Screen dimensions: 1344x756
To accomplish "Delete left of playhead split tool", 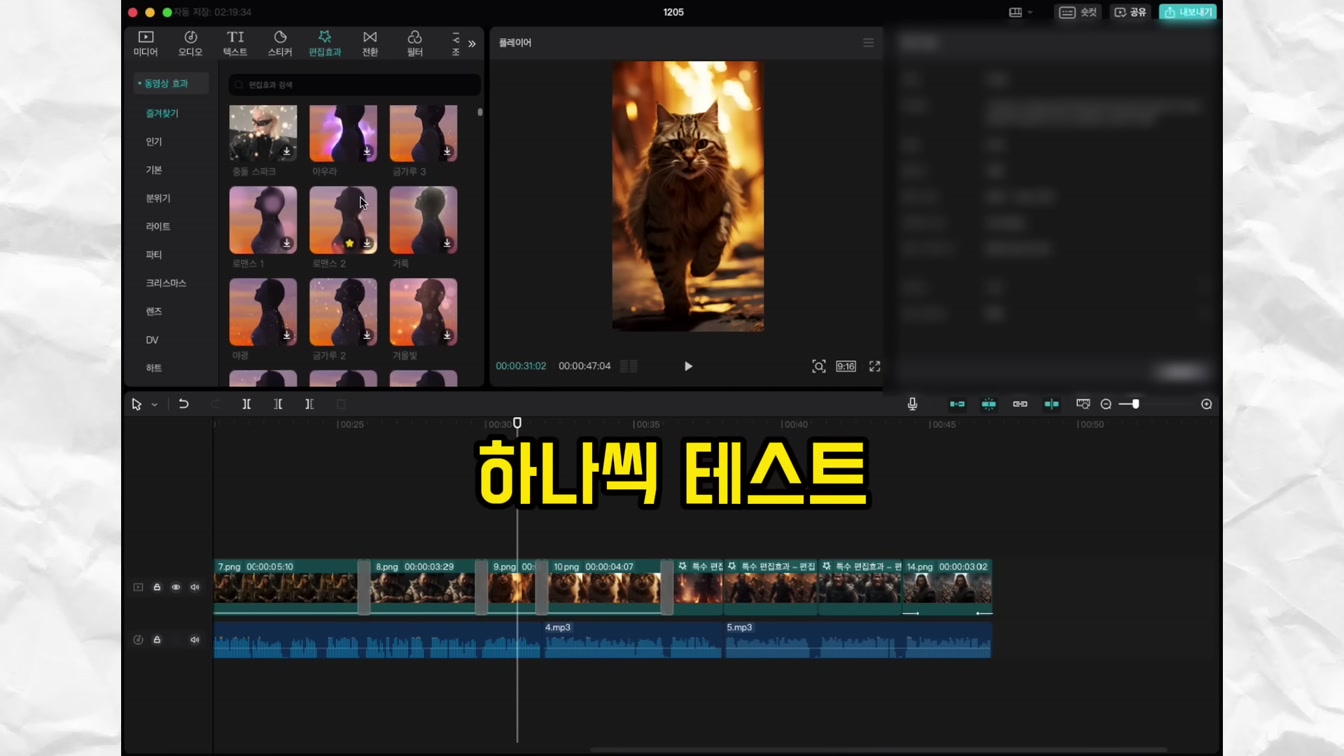I will click(278, 405).
